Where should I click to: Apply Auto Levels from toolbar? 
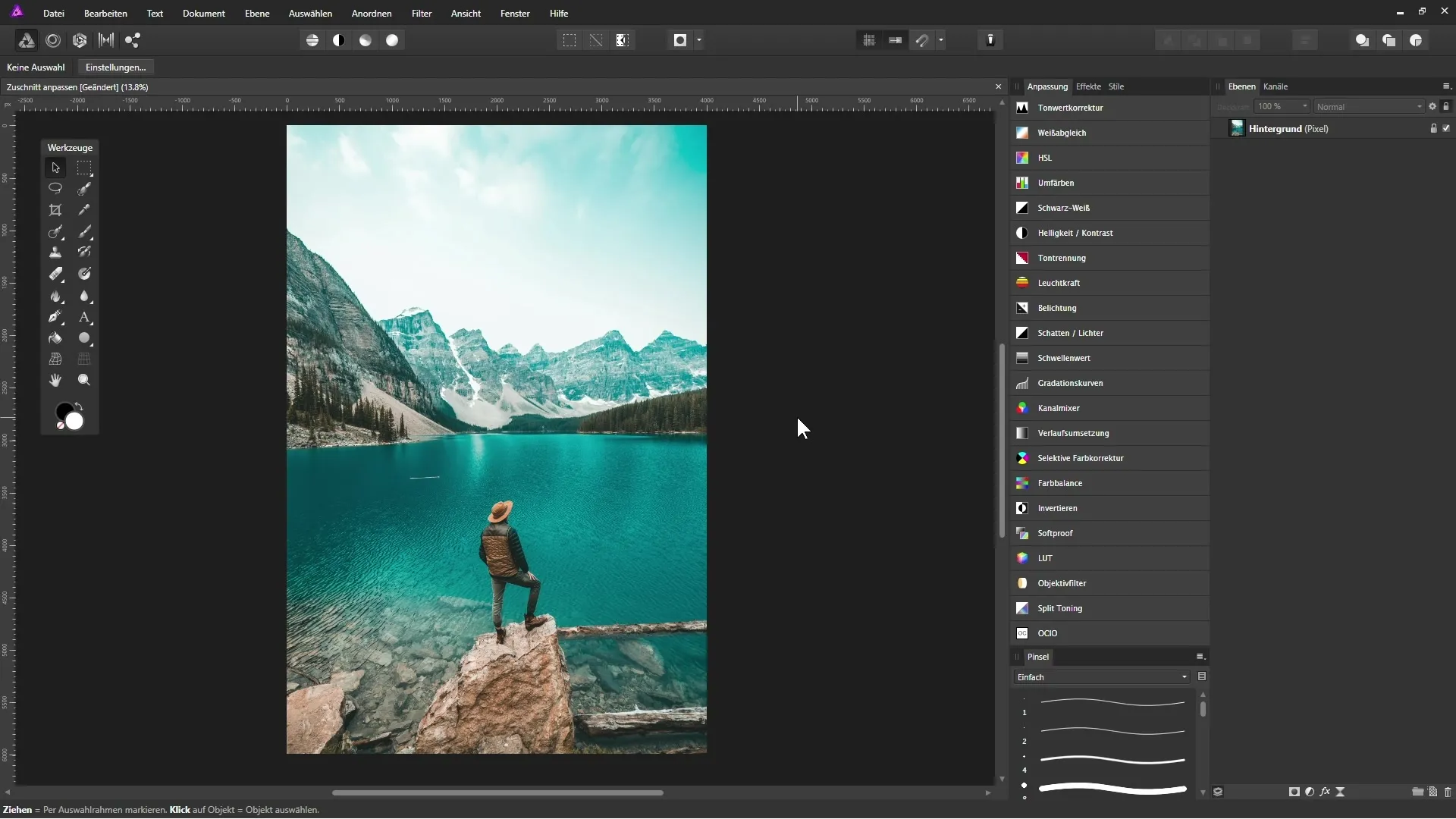(x=312, y=40)
